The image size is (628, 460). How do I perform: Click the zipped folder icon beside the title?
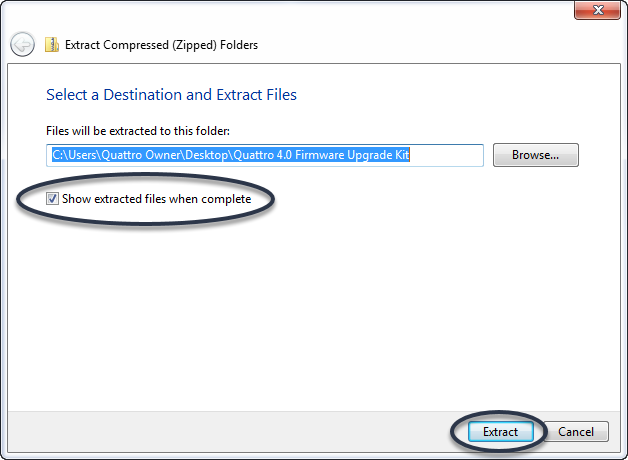[52, 44]
